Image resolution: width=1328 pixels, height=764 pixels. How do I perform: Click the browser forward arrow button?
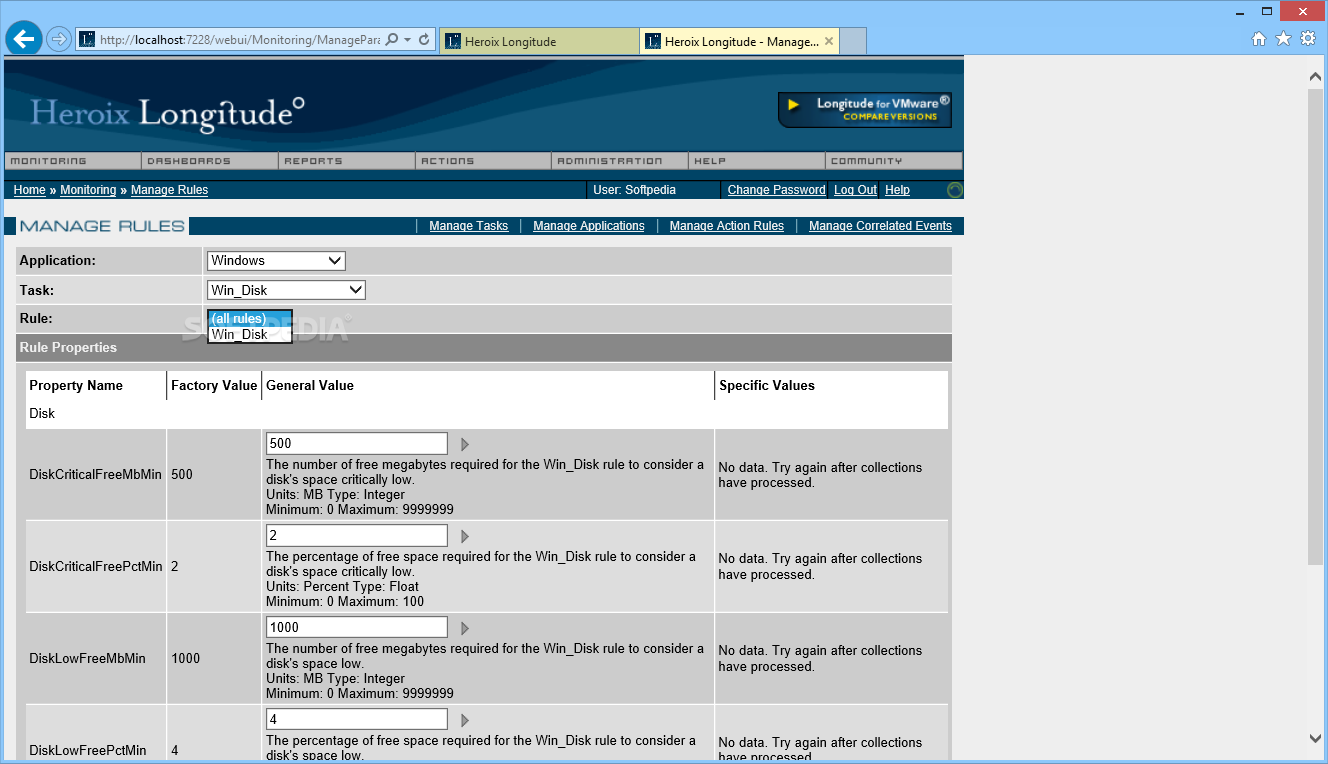tap(58, 39)
